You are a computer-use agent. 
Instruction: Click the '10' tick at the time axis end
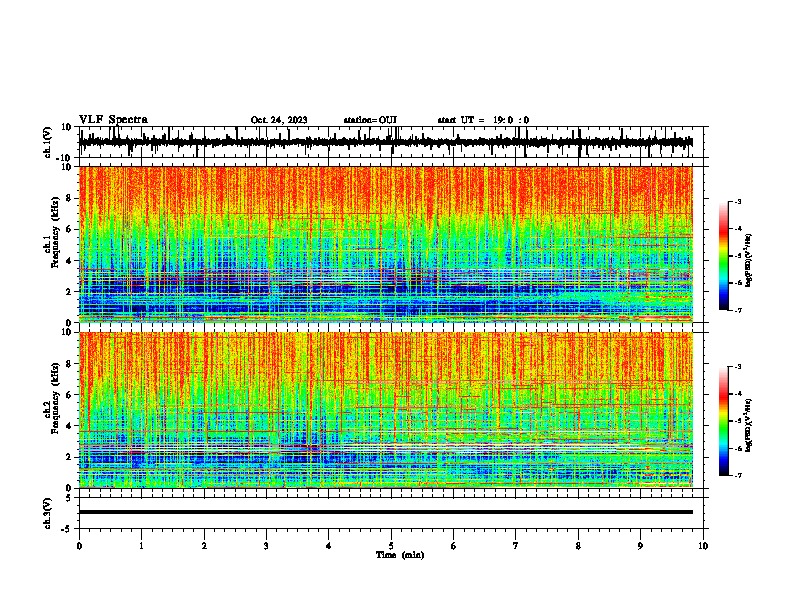(703, 546)
